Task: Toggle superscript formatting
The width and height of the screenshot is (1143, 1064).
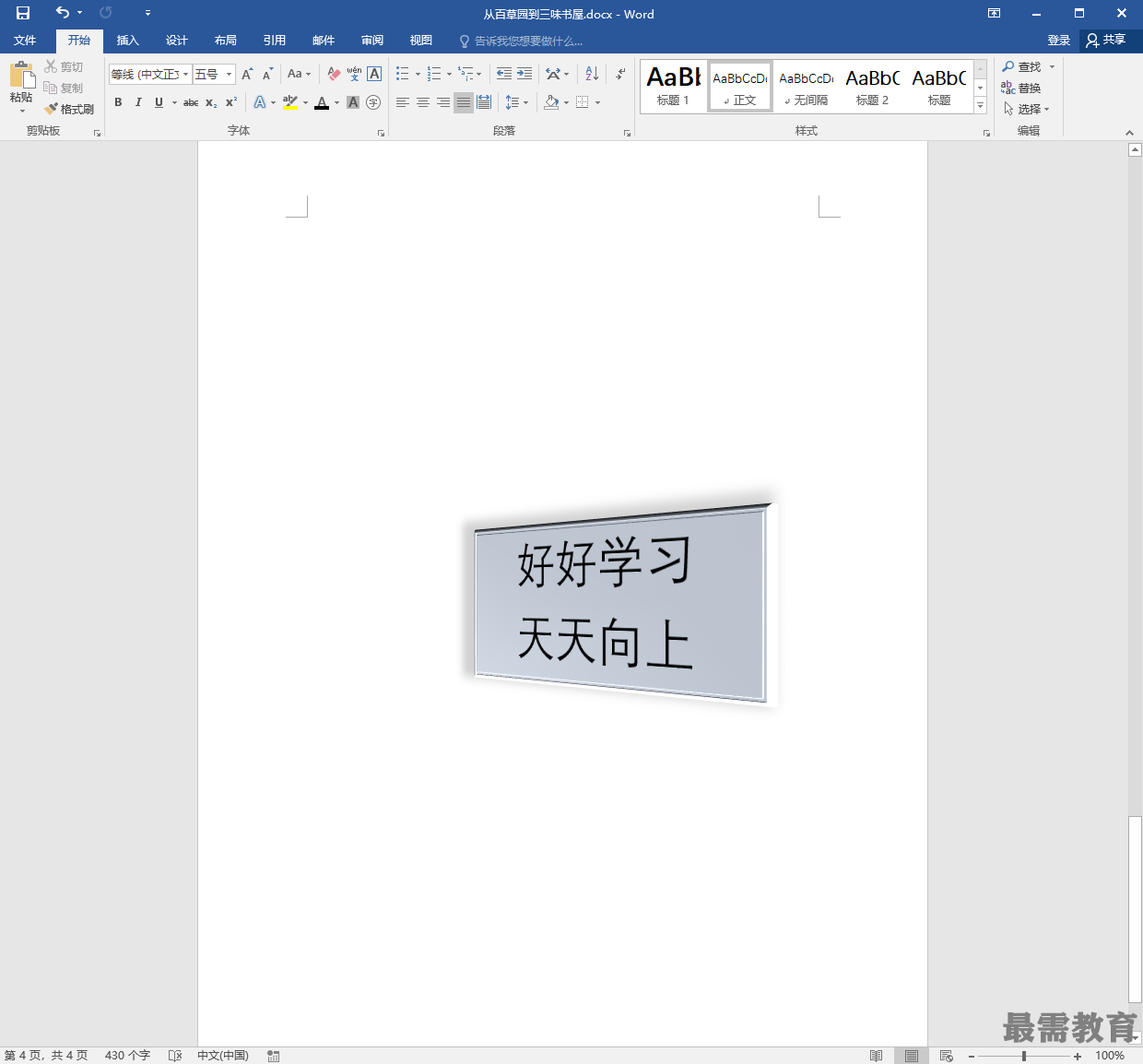Action: point(231,102)
